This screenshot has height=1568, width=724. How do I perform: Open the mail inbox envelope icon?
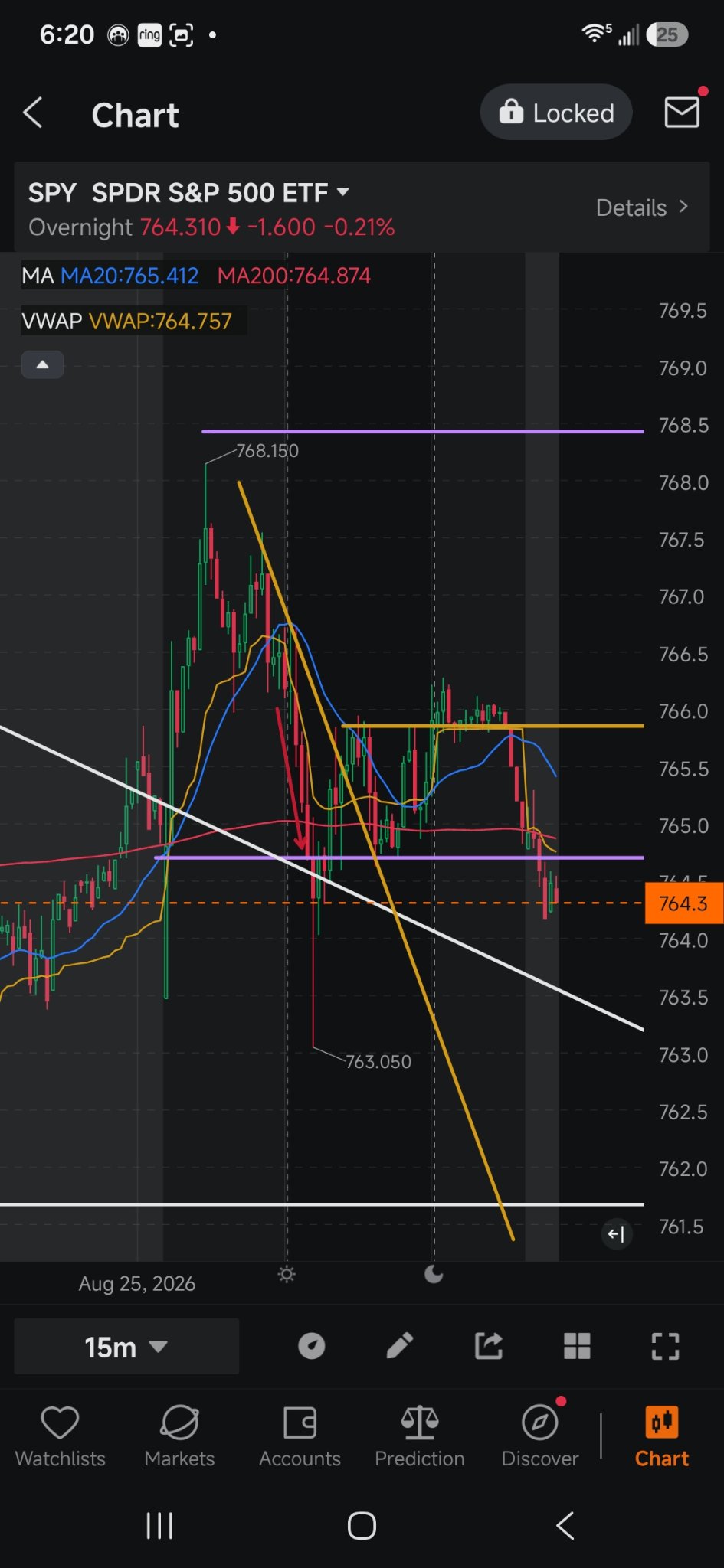tap(681, 112)
